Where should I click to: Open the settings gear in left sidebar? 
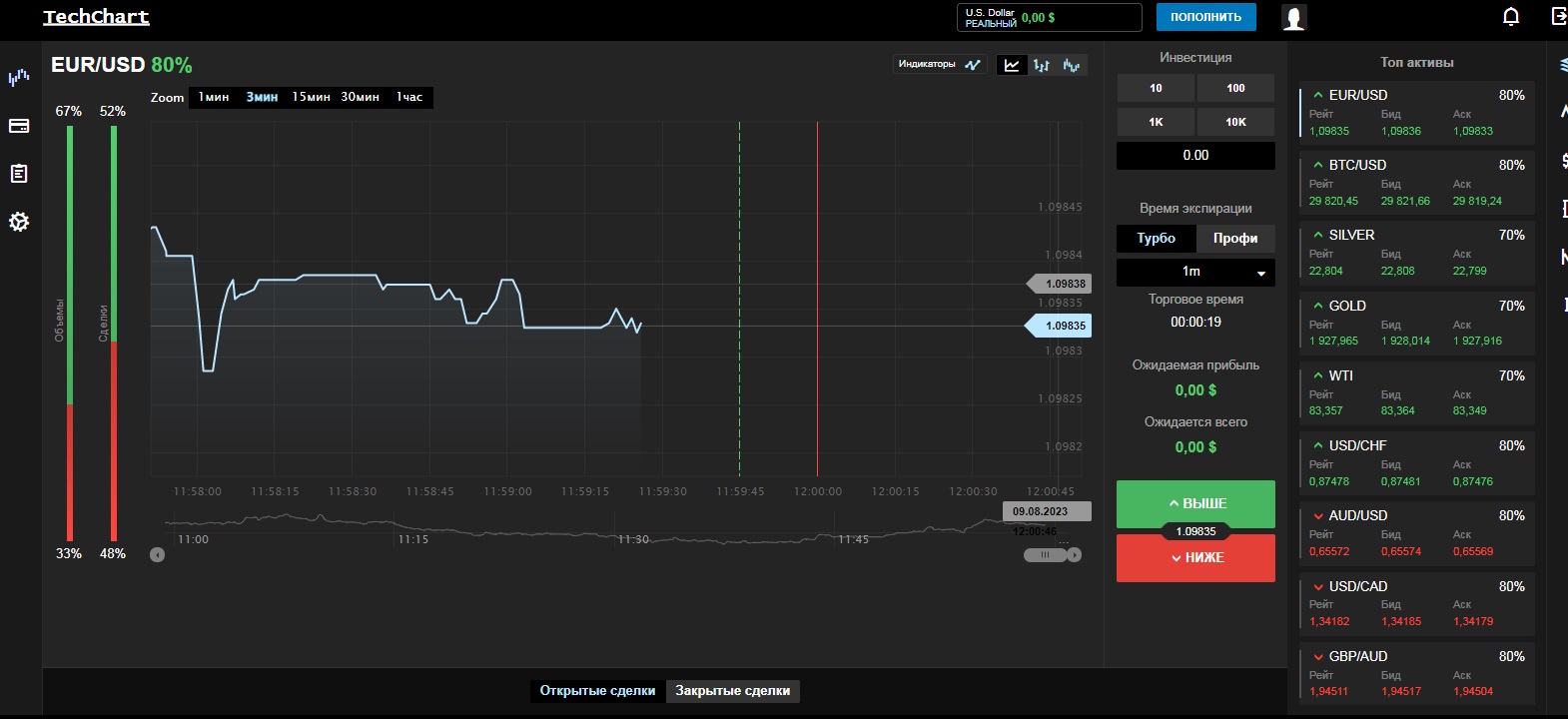19,222
